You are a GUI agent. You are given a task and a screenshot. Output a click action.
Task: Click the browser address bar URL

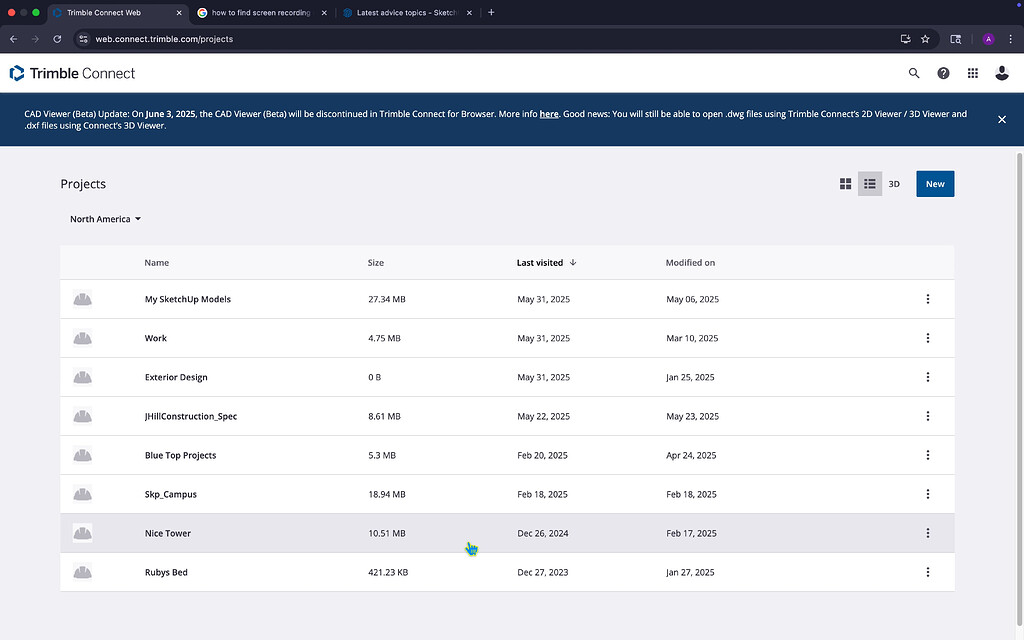164,39
